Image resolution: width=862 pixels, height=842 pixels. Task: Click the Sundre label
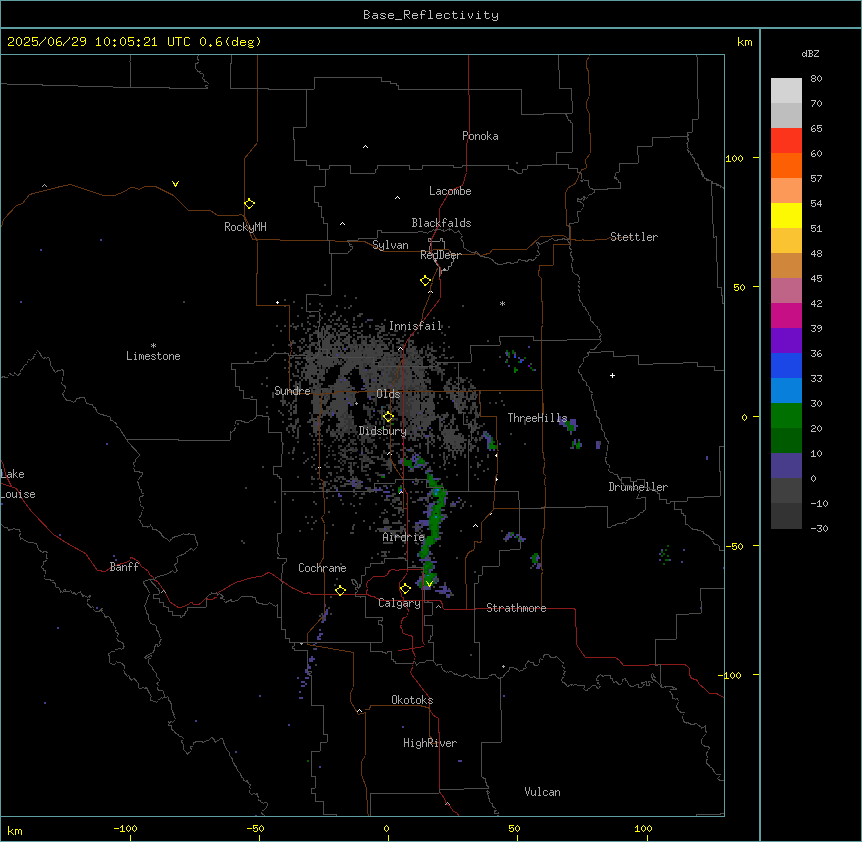(292, 391)
